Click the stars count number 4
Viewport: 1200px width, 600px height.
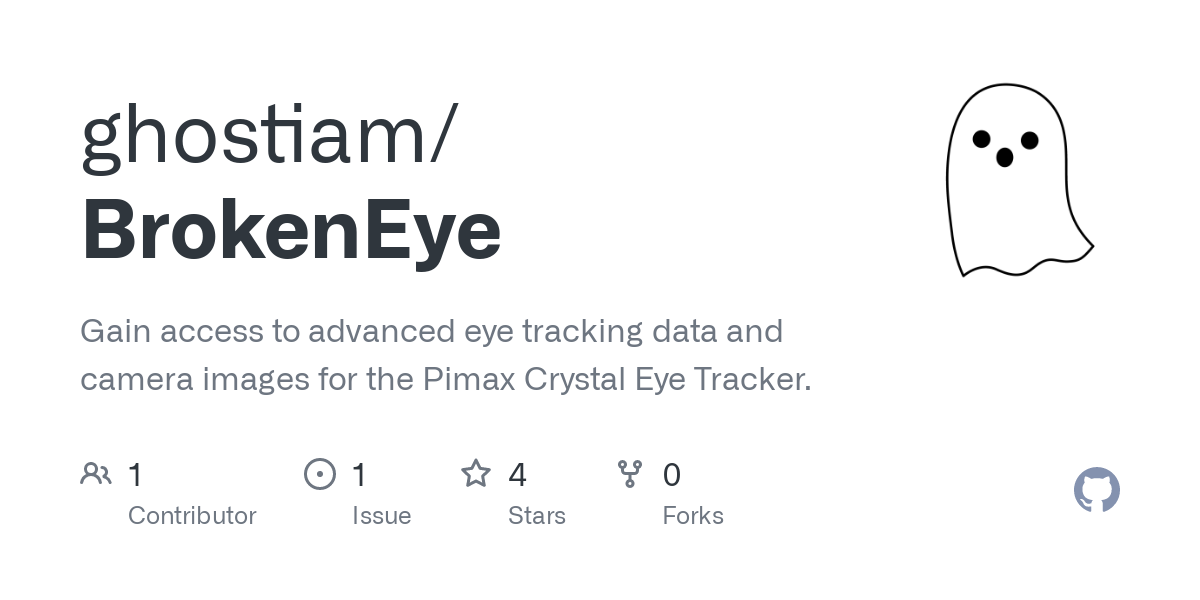point(517,475)
